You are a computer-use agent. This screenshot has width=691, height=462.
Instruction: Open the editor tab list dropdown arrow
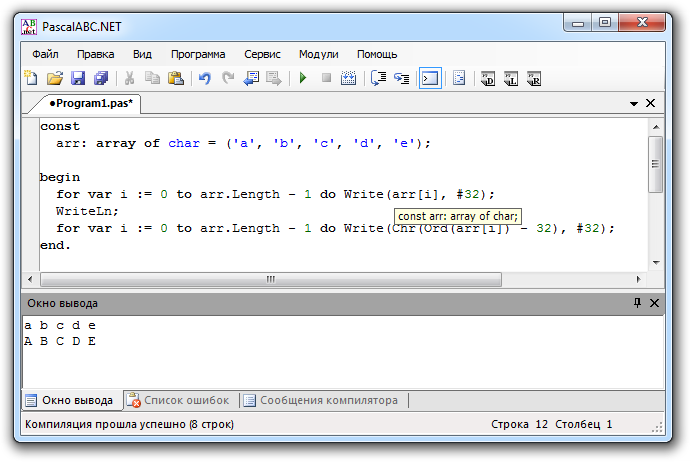pyautogui.click(x=634, y=104)
